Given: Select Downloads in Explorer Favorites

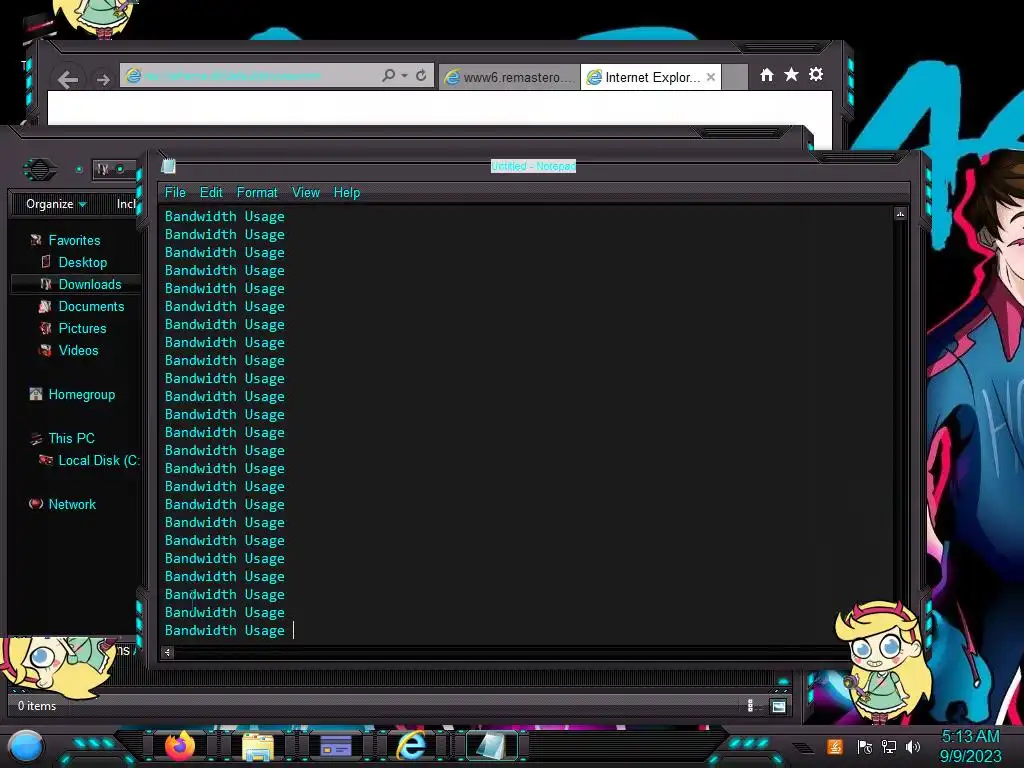Looking at the screenshot, I should point(90,284).
